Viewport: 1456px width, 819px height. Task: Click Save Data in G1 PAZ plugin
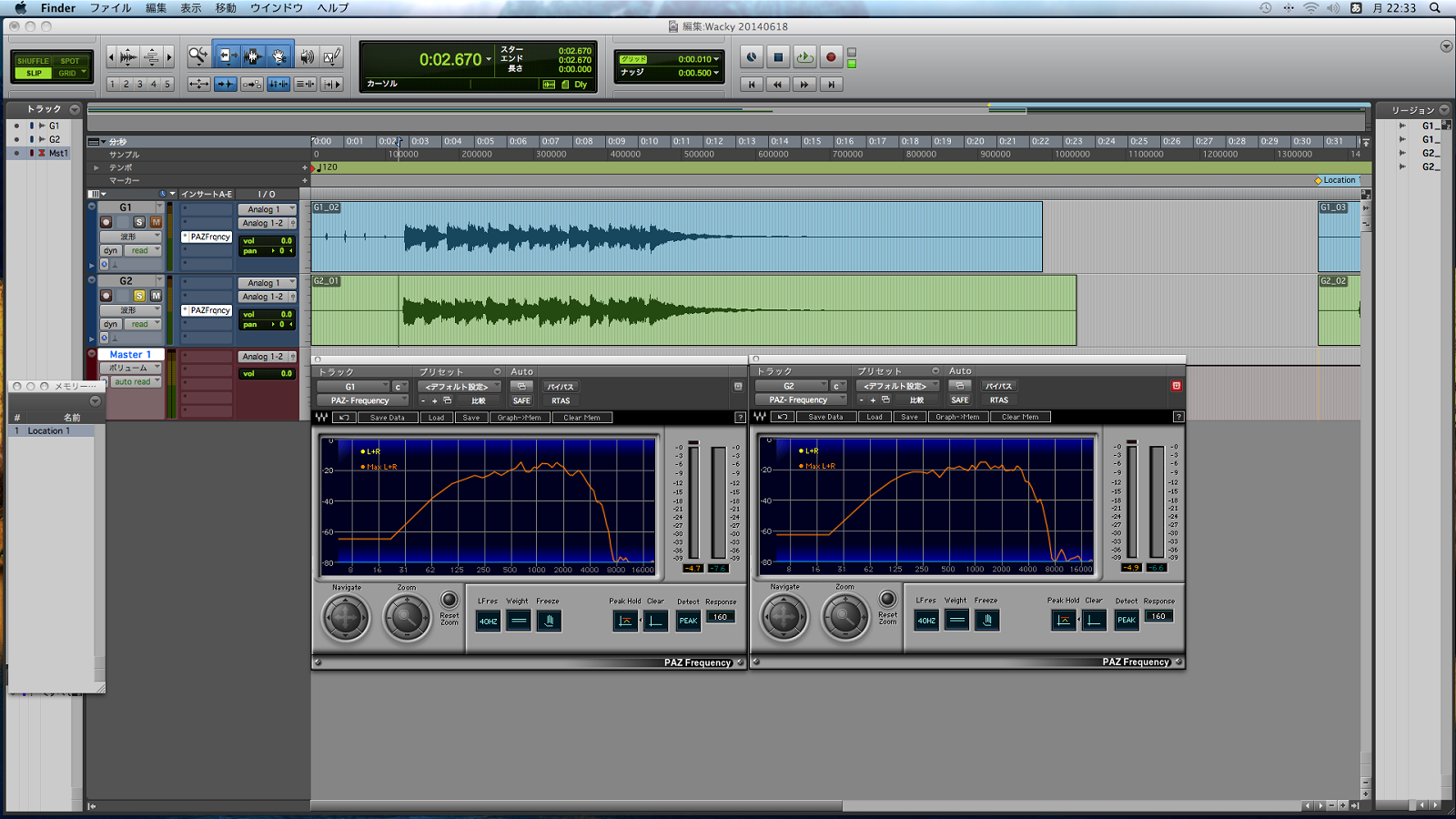(388, 418)
